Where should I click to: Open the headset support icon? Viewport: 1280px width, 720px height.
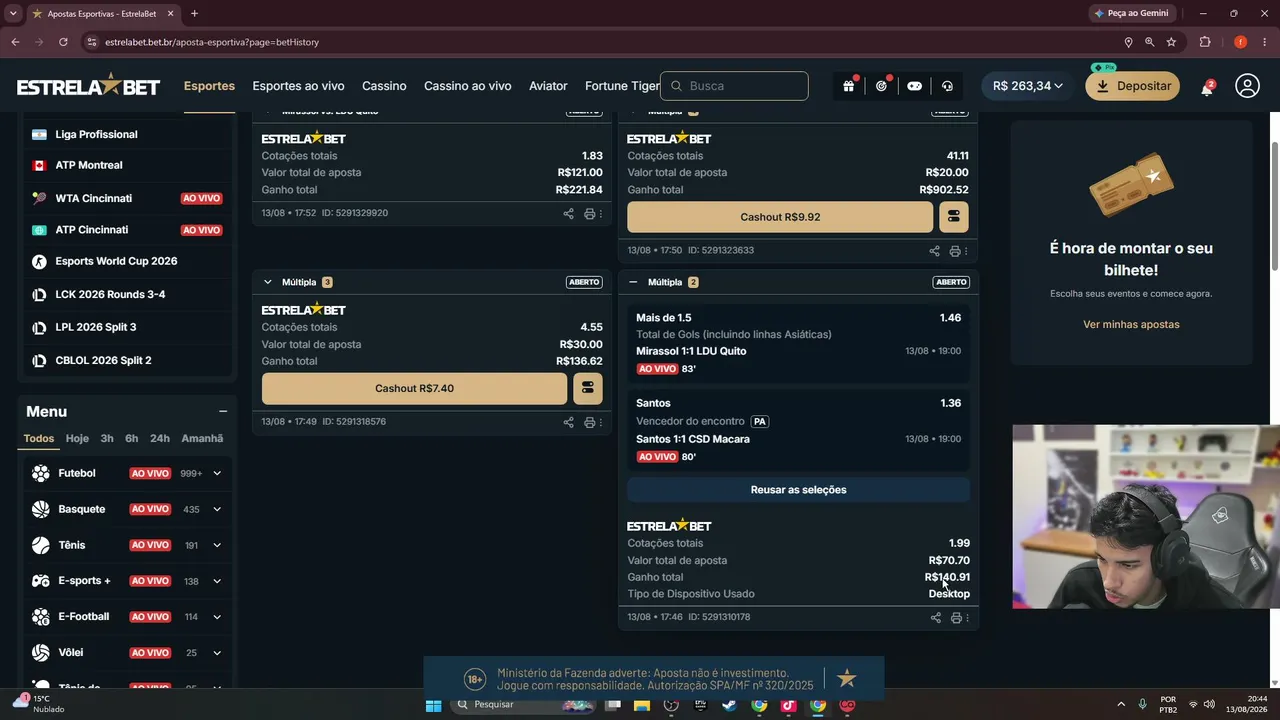coord(947,86)
